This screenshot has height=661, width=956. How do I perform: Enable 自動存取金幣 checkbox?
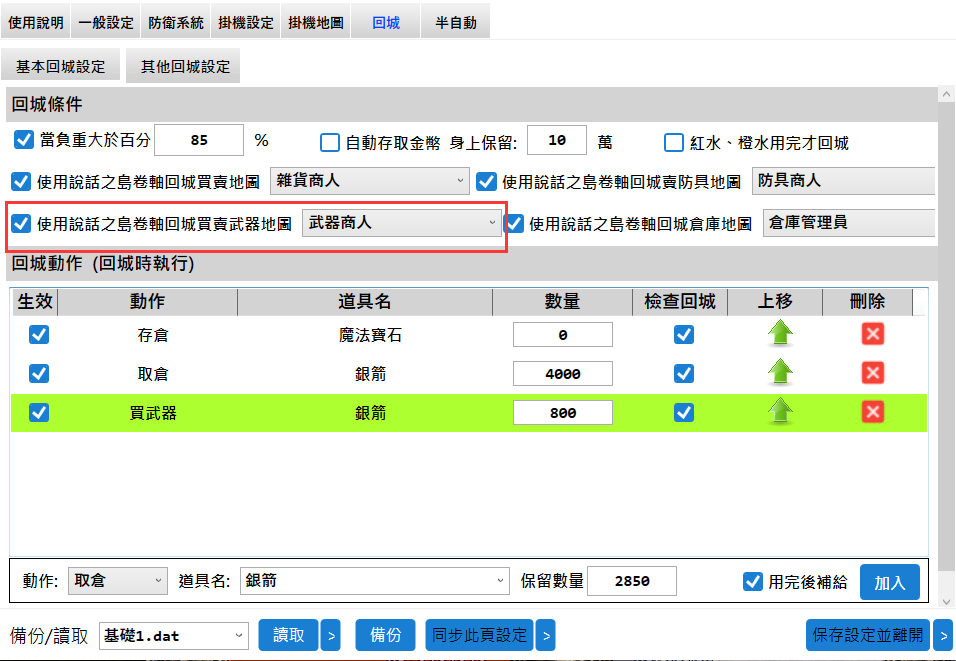330,142
